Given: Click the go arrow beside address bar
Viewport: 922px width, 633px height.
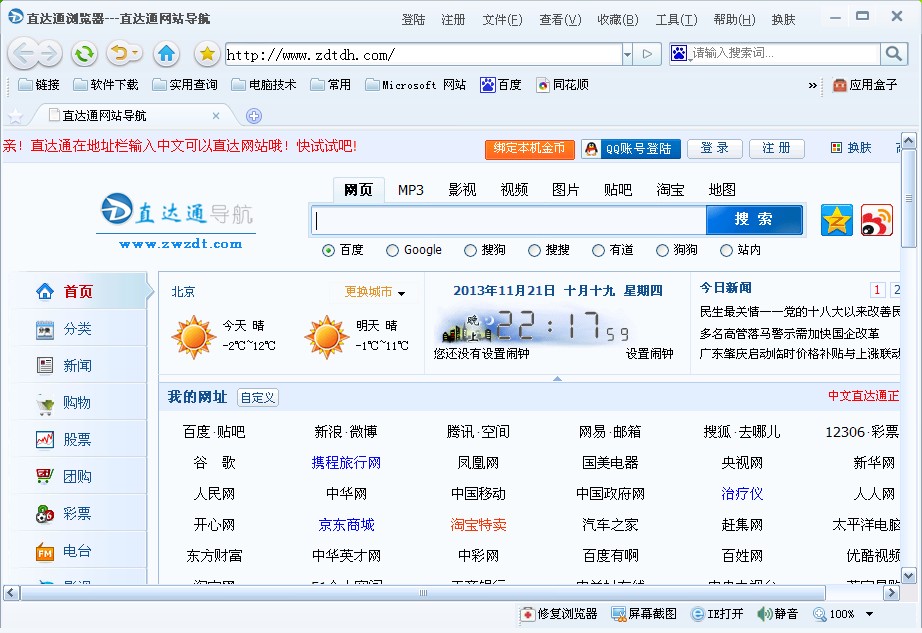Looking at the screenshot, I should click(647, 54).
